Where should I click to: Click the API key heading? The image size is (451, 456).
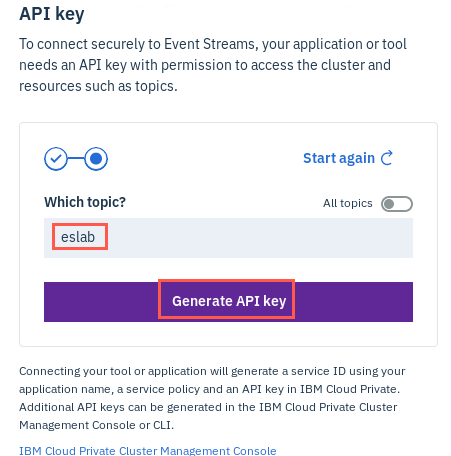point(52,14)
